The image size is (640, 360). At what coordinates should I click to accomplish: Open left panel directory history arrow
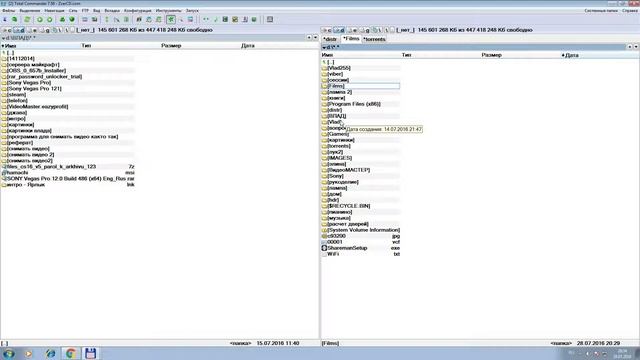pyautogui.click(x=316, y=38)
